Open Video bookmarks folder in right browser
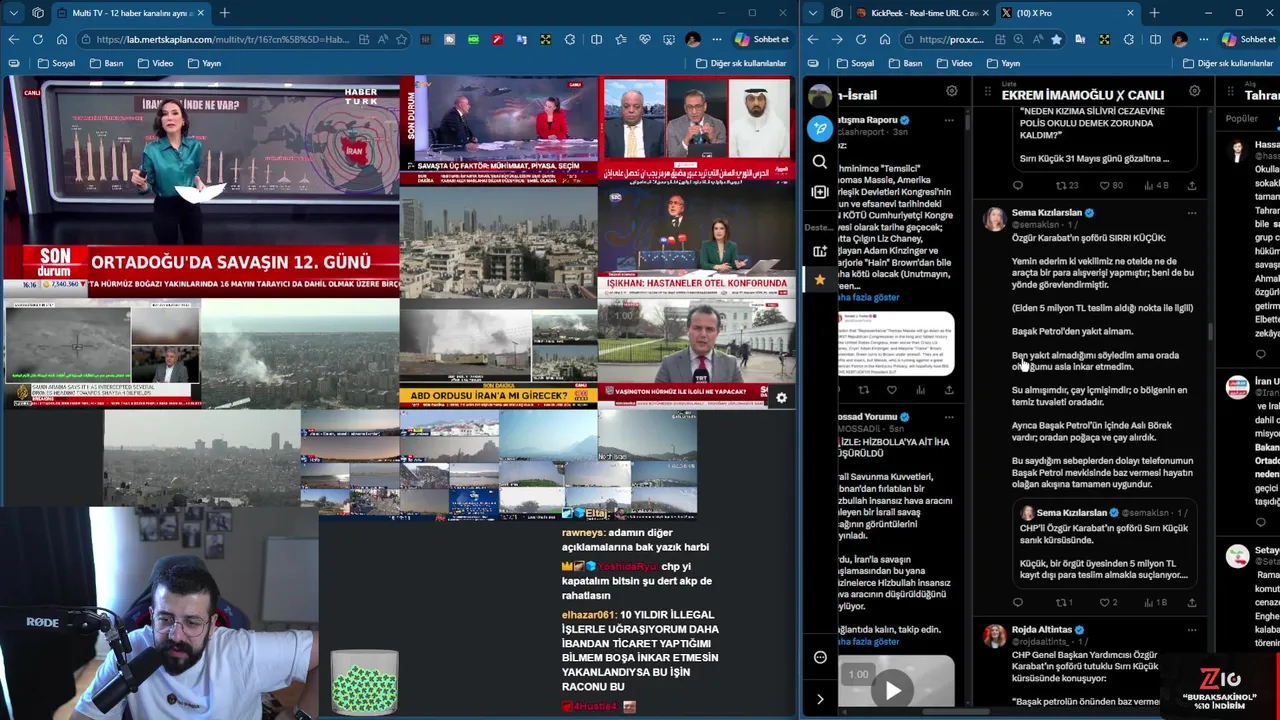1280x720 pixels. pyautogui.click(x=954, y=63)
